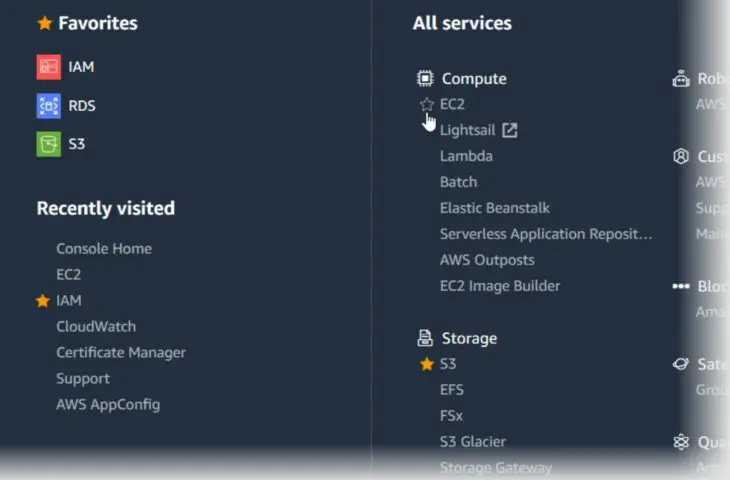Open EC2 under Compute
The height and width of the screenshot is (480, 730).
pyautogui.click(x=452, y=104)
